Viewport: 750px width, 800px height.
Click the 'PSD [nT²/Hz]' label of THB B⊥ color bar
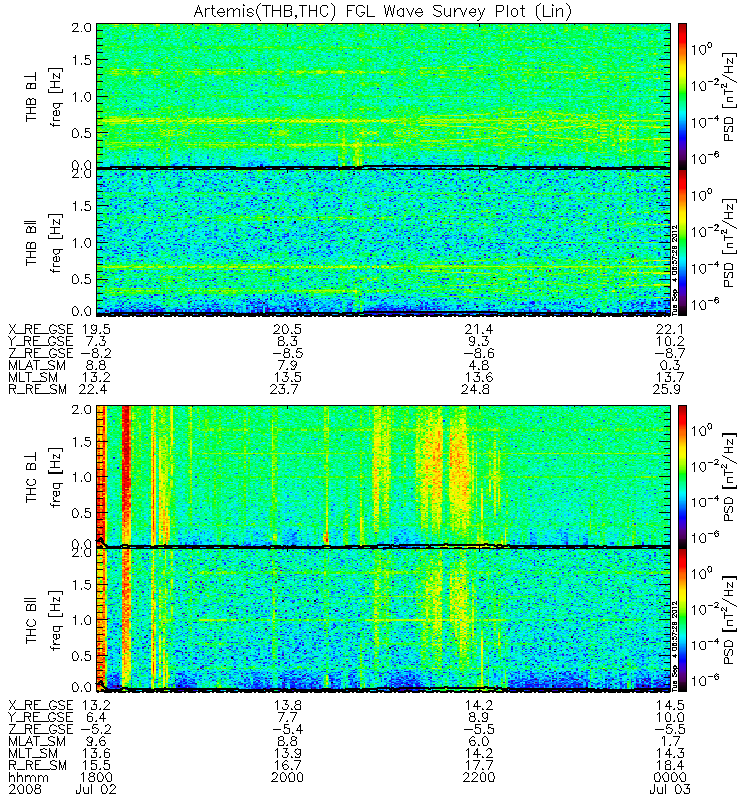point(730,97)
